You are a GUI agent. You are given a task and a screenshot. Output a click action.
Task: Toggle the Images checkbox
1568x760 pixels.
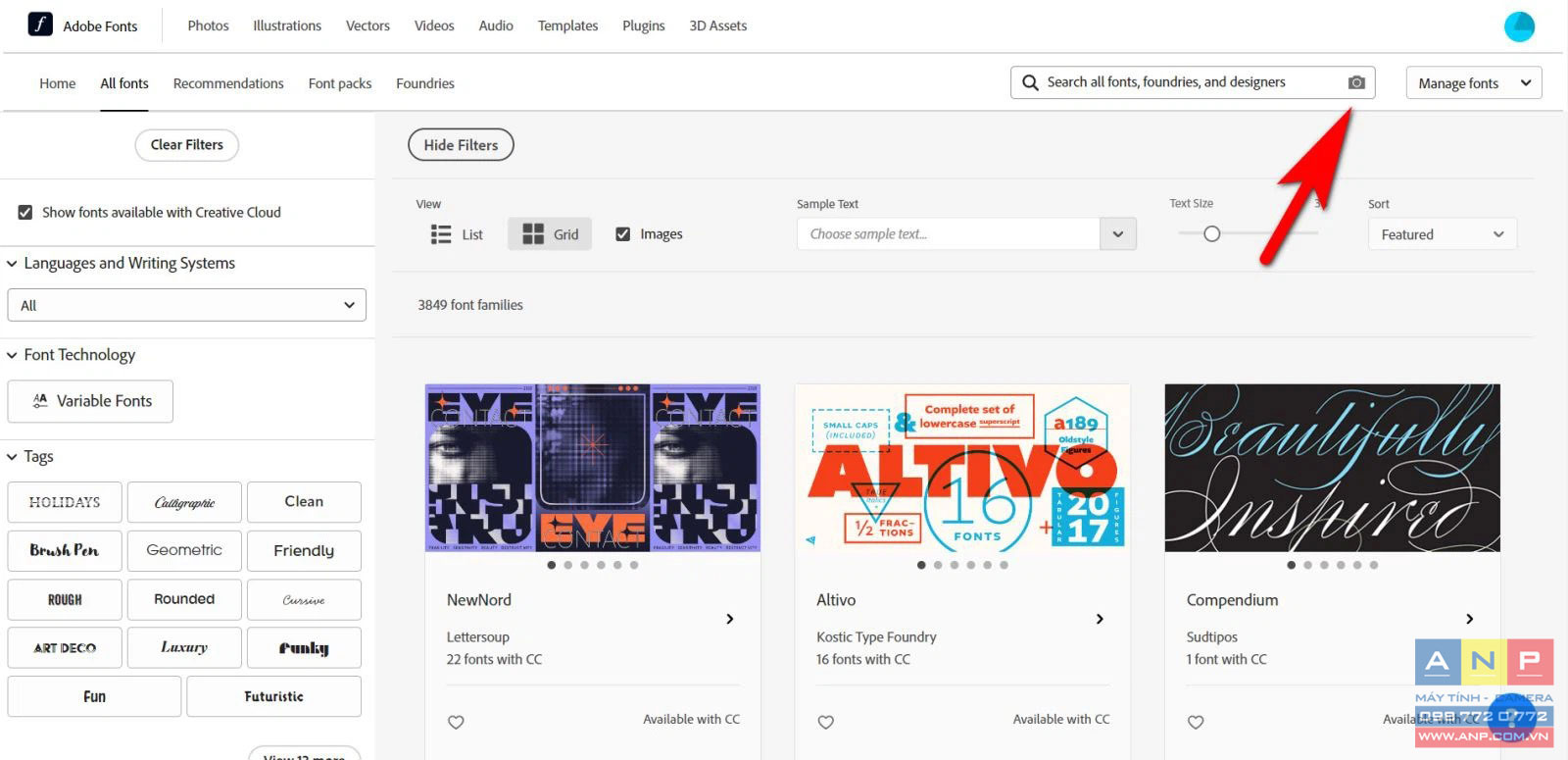622,234
